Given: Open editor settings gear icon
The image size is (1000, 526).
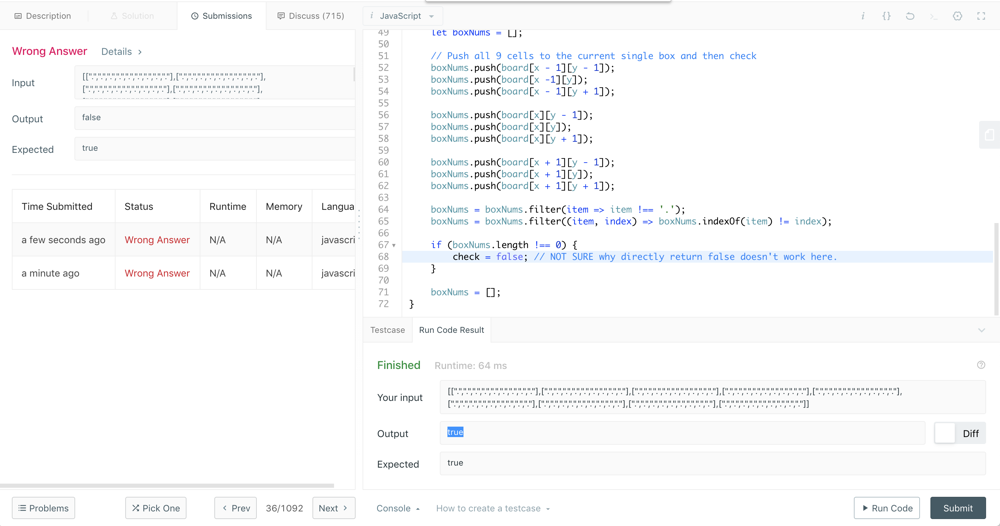Looking at the screenshot, I should click(x=957, y=16).
